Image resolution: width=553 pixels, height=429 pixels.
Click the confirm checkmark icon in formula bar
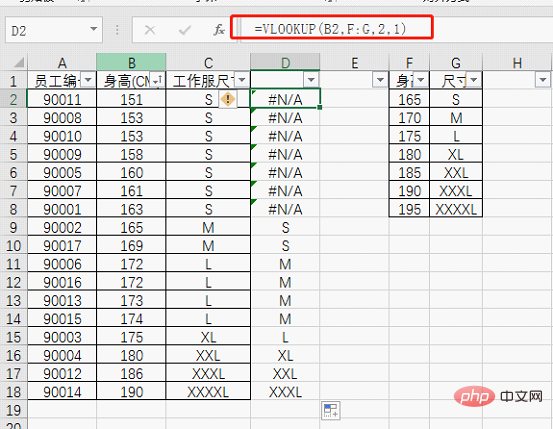[184, 30]
